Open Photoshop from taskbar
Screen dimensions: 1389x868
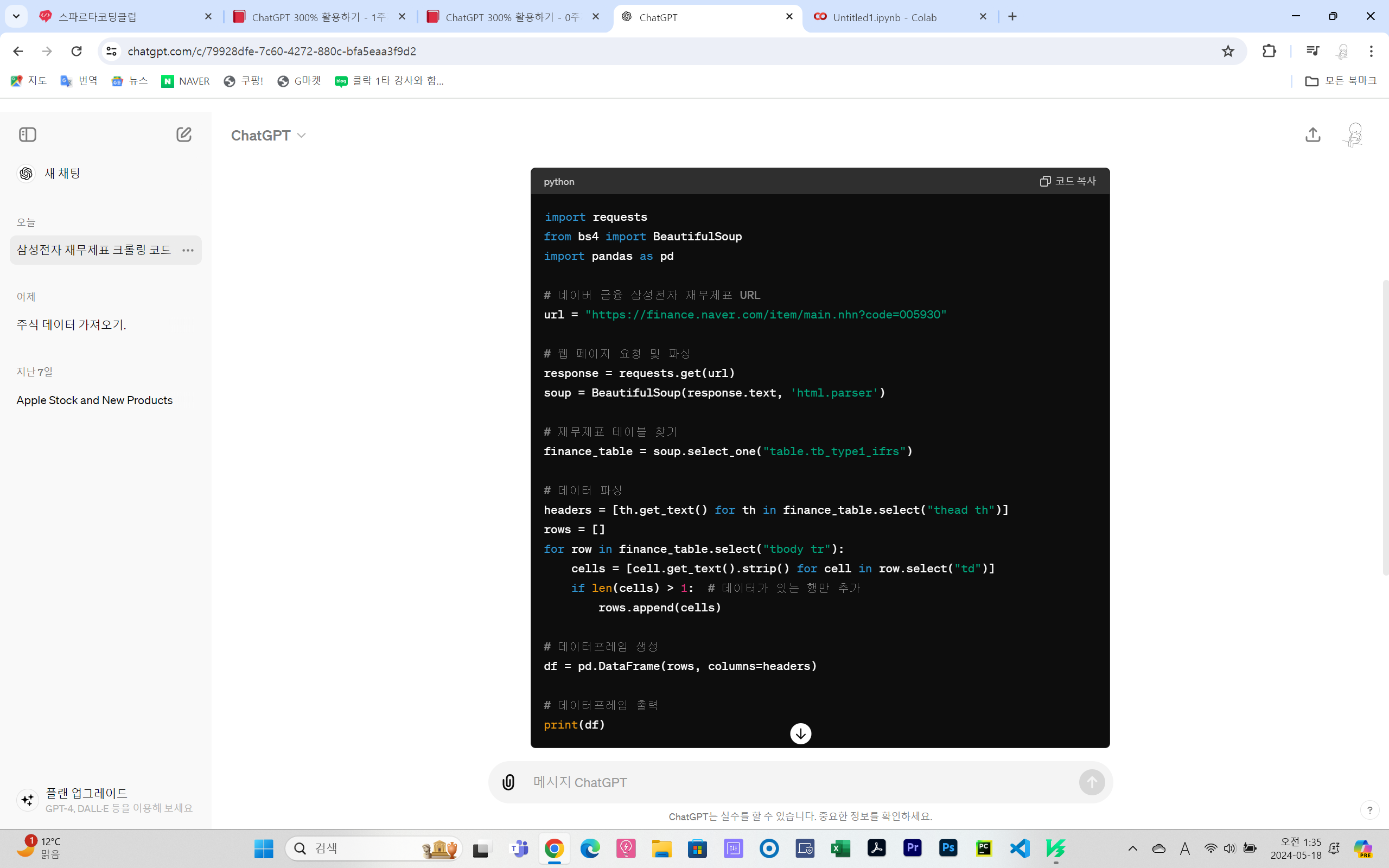(x=948, y=848)
